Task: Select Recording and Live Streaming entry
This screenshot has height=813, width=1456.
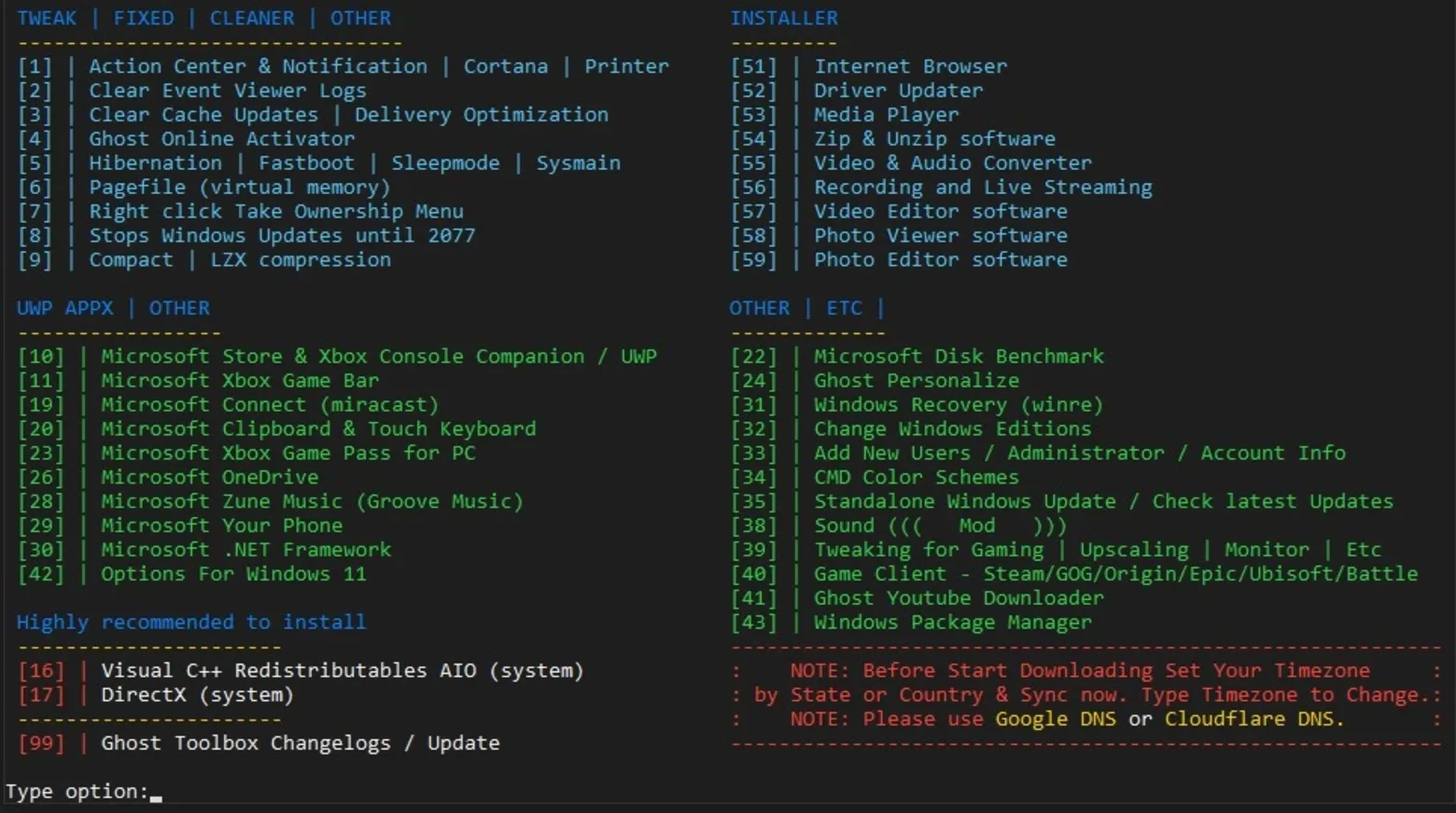Action: 942,188
